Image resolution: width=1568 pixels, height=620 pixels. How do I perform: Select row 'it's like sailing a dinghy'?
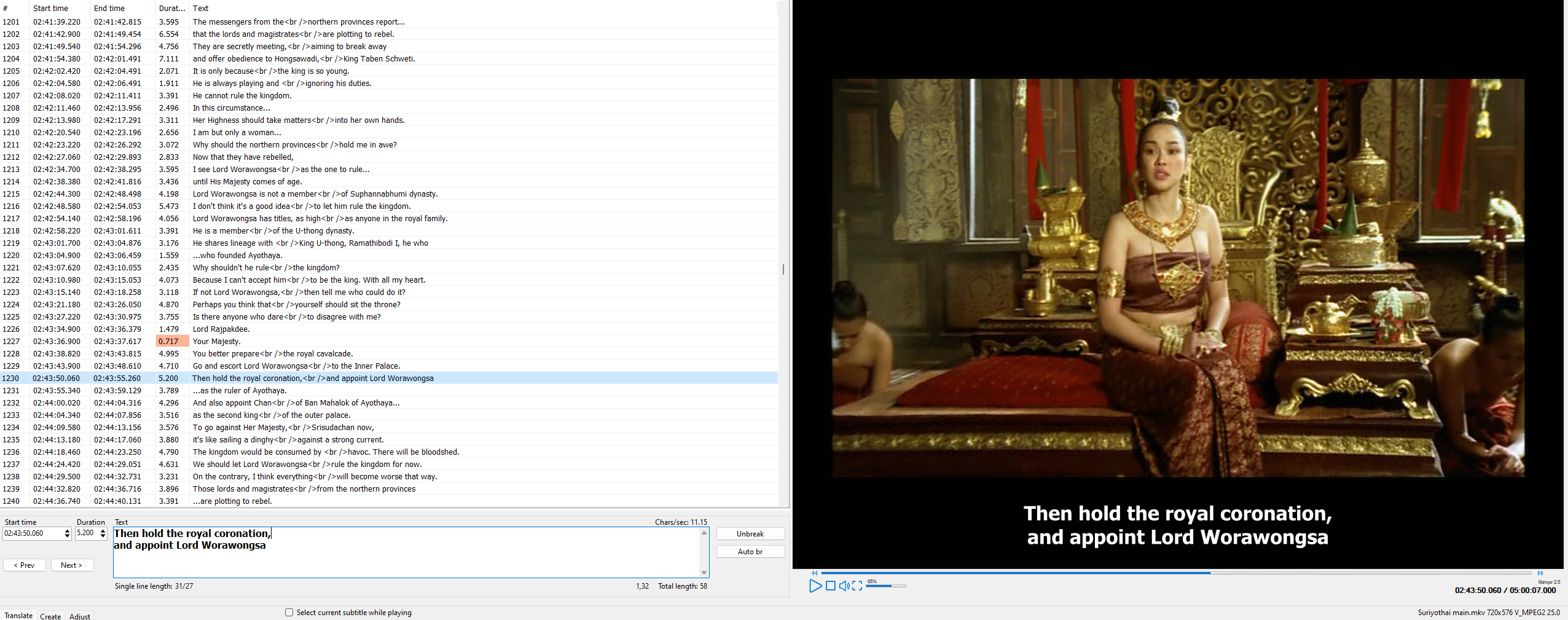coord(389,439)
